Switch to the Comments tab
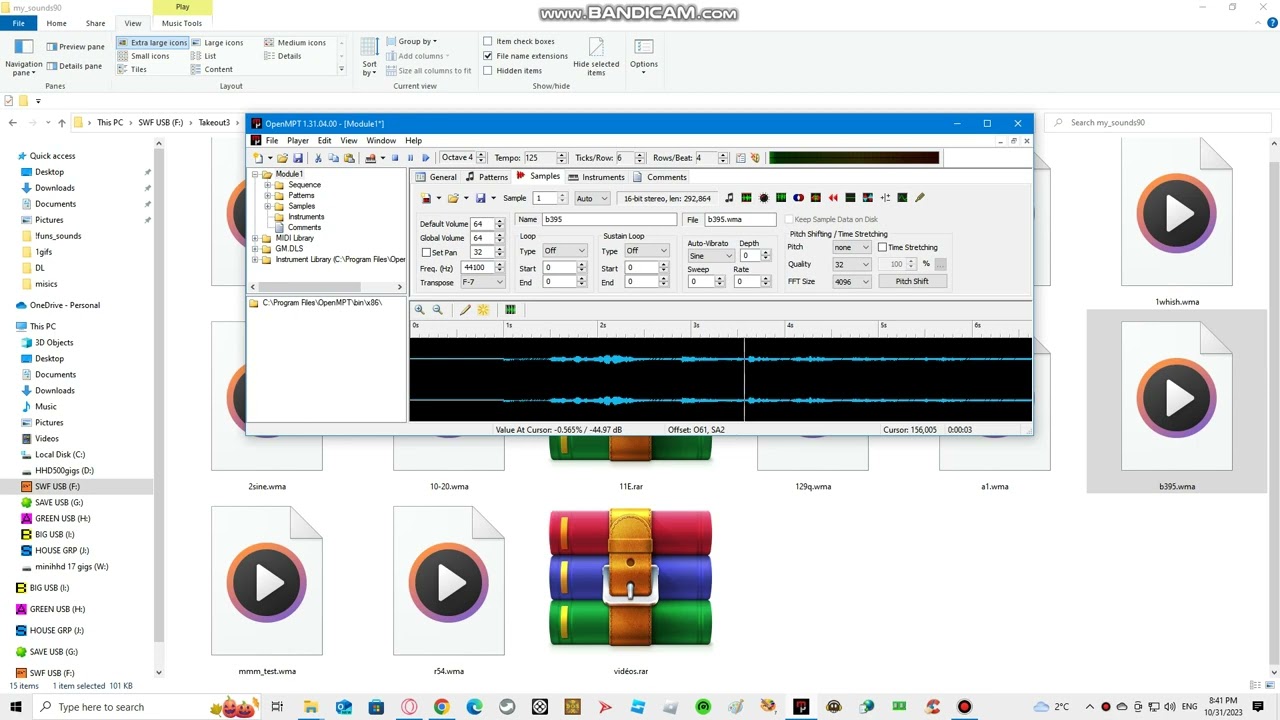The image size is (1280, 720). point(659,177)
